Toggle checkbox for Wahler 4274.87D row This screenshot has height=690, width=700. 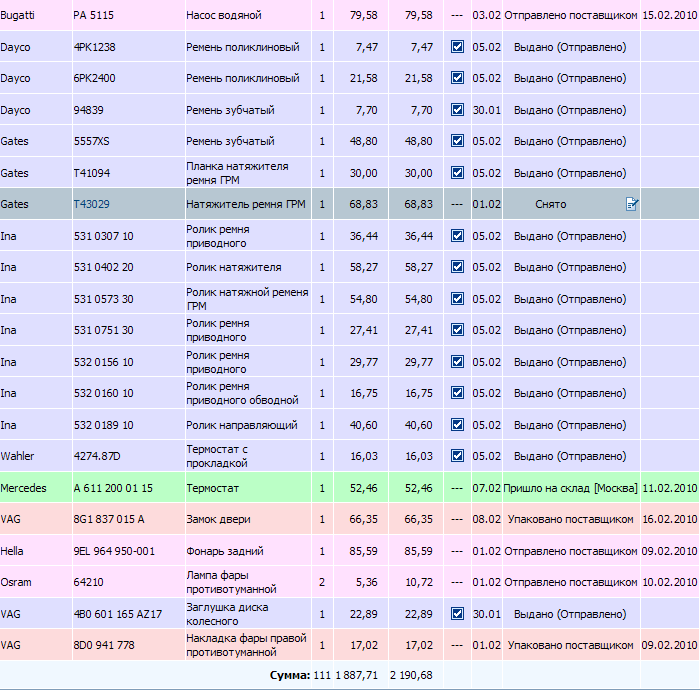(457, 455)
